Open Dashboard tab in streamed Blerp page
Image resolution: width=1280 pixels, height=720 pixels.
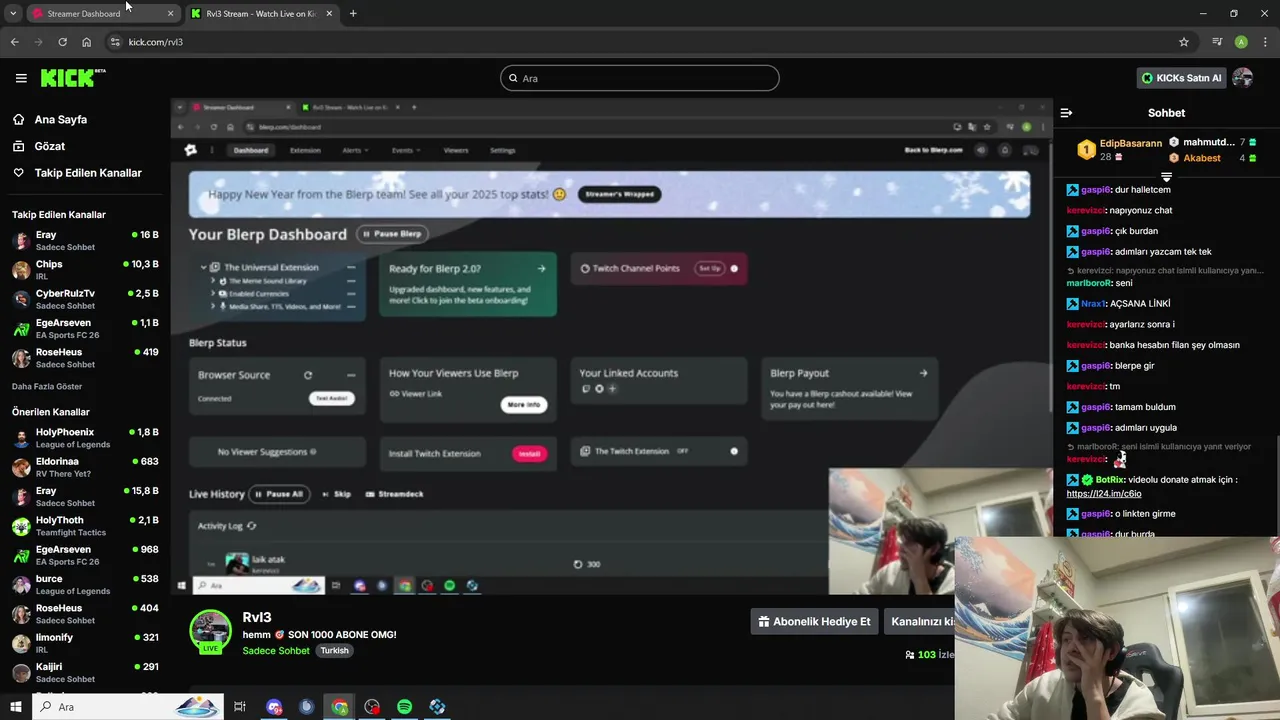[251, 150]
